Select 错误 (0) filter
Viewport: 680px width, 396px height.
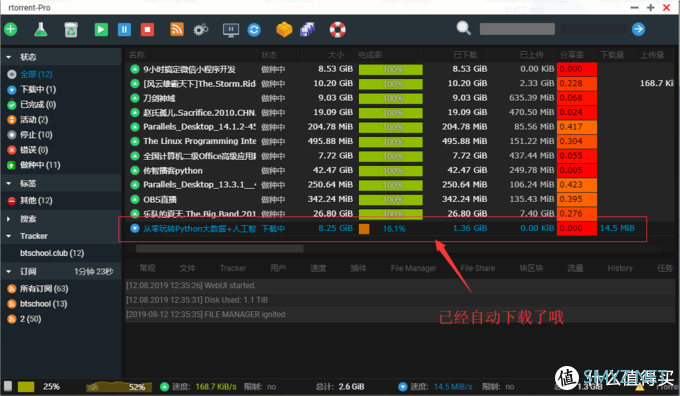click(34, 150)
